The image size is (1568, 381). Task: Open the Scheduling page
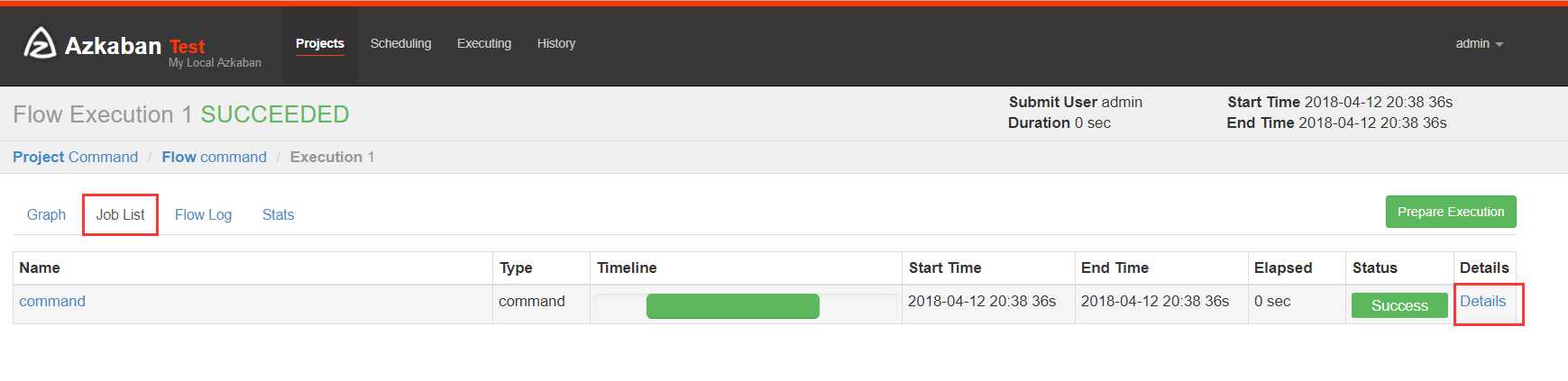click(x=400, y=43)
